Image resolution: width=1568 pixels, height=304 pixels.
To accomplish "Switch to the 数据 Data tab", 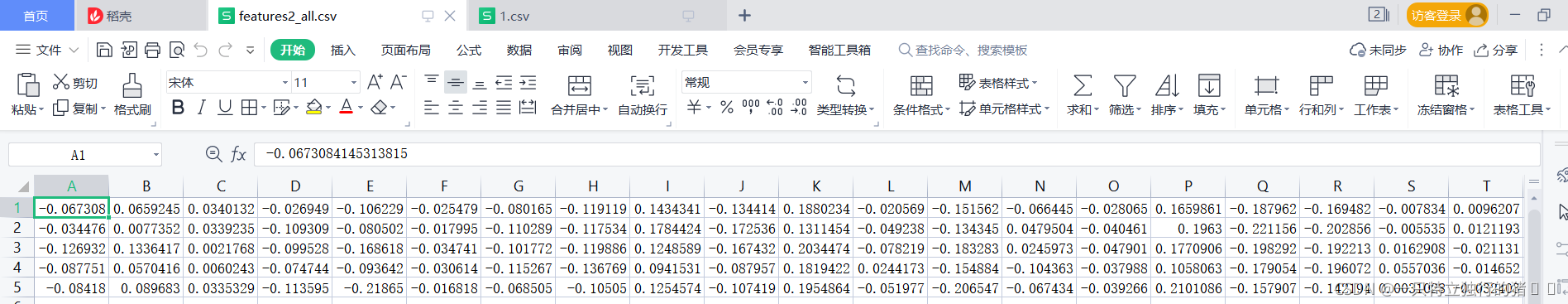I will (x=519, y=51).
